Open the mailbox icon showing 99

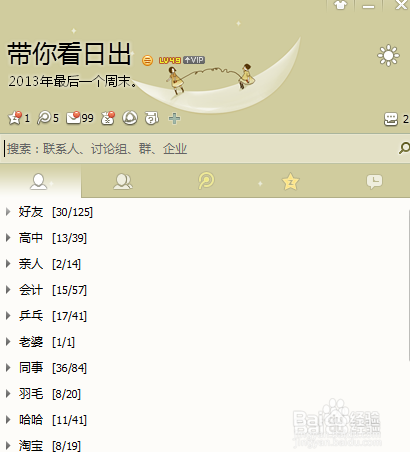pyautogui.click(x=73, y=118)
